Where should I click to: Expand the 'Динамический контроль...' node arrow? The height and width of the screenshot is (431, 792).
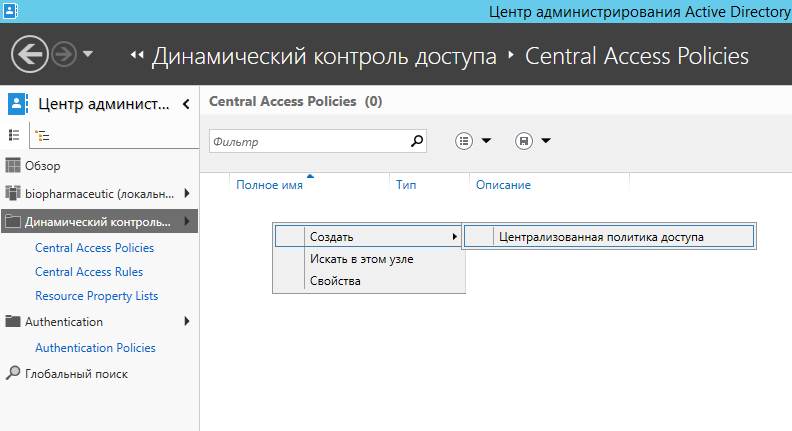pos(187,221)
